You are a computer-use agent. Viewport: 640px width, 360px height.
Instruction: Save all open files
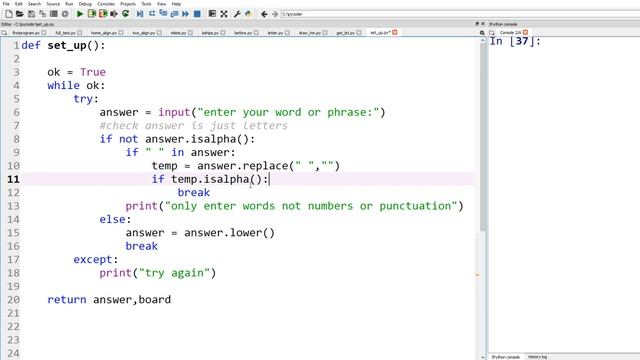(42, 14)
